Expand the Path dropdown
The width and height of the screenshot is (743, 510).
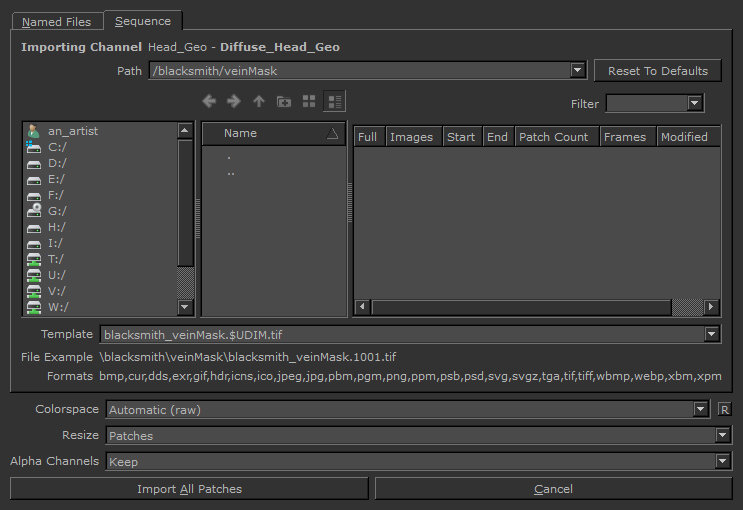pyautogui.click(x=577, y=71)
